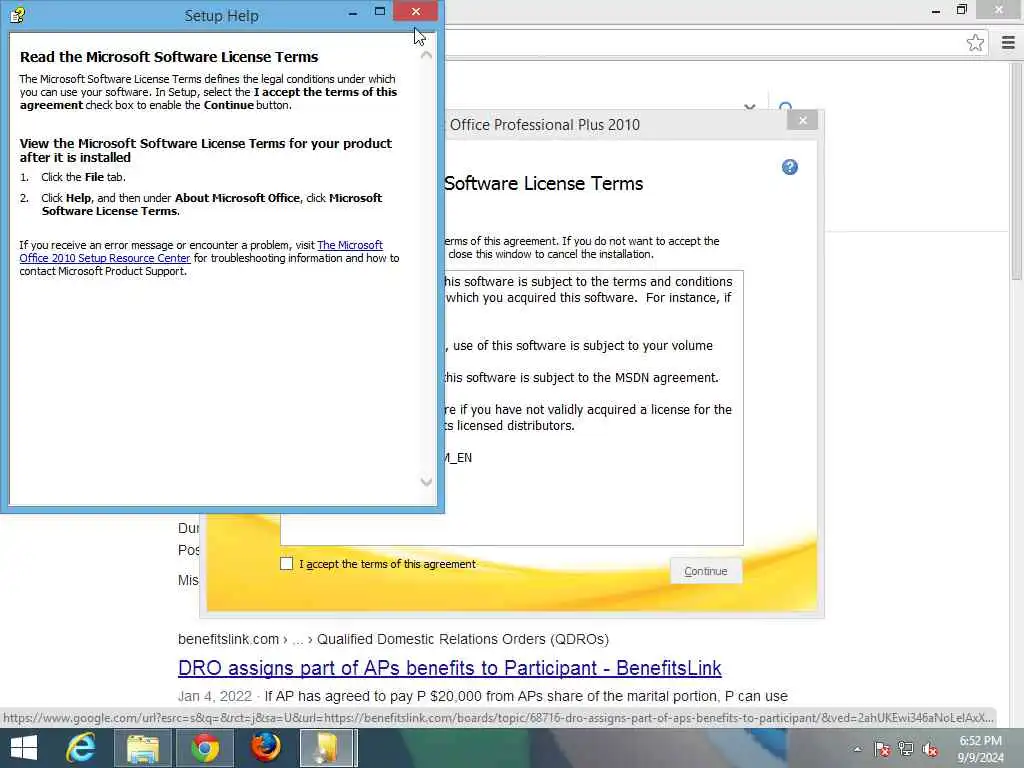Select Office setup taskbar icon

tap(328, 748)
